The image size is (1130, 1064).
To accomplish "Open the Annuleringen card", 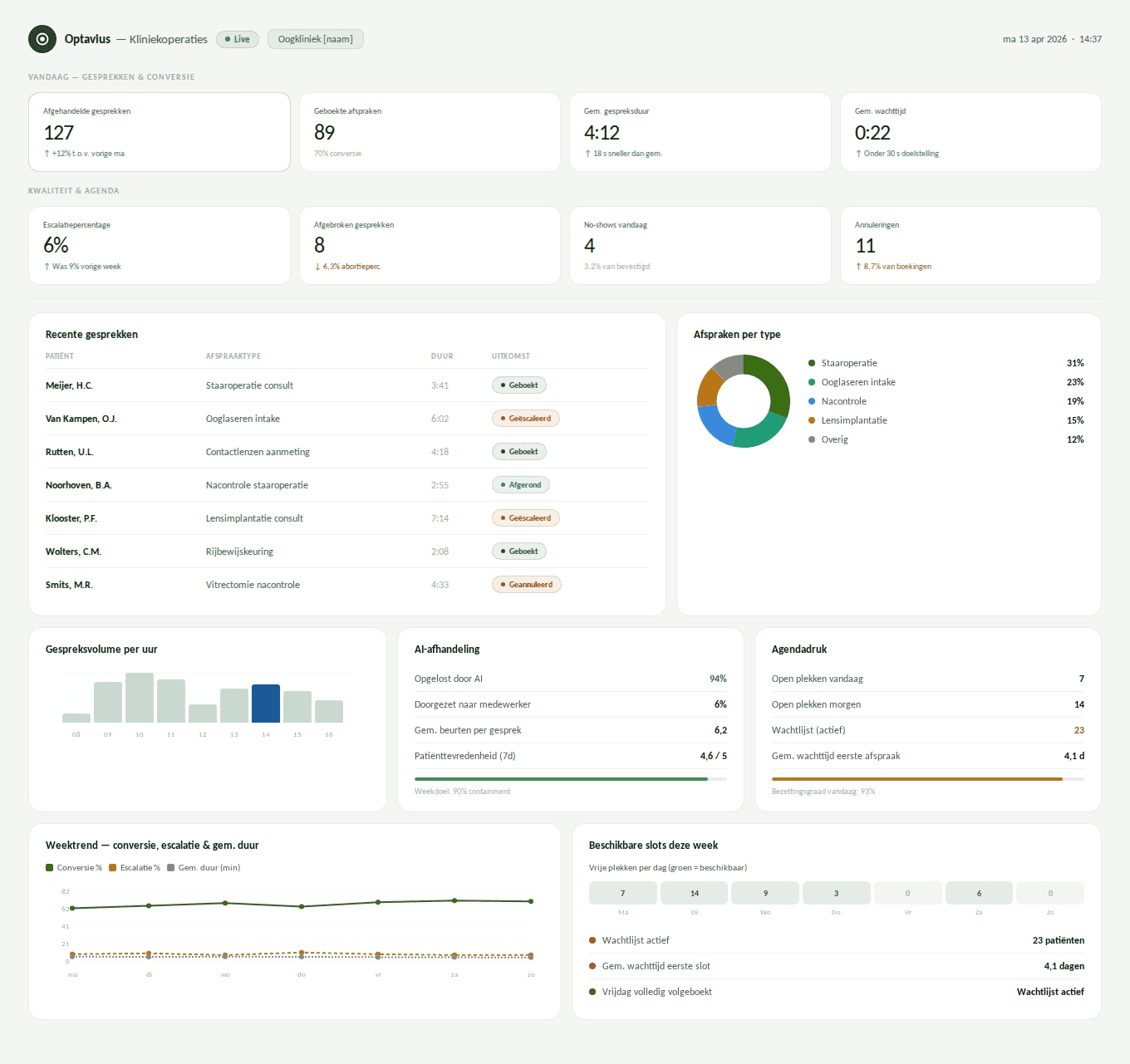I will tap(970, 245).
